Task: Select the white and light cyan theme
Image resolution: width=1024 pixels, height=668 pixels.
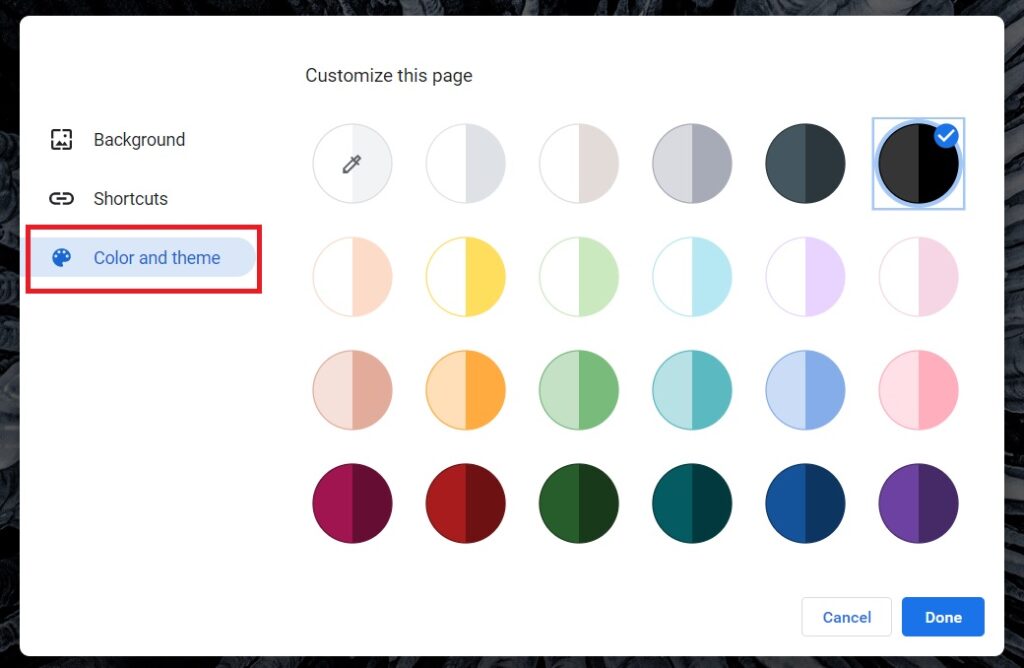Action: point(692,277)
